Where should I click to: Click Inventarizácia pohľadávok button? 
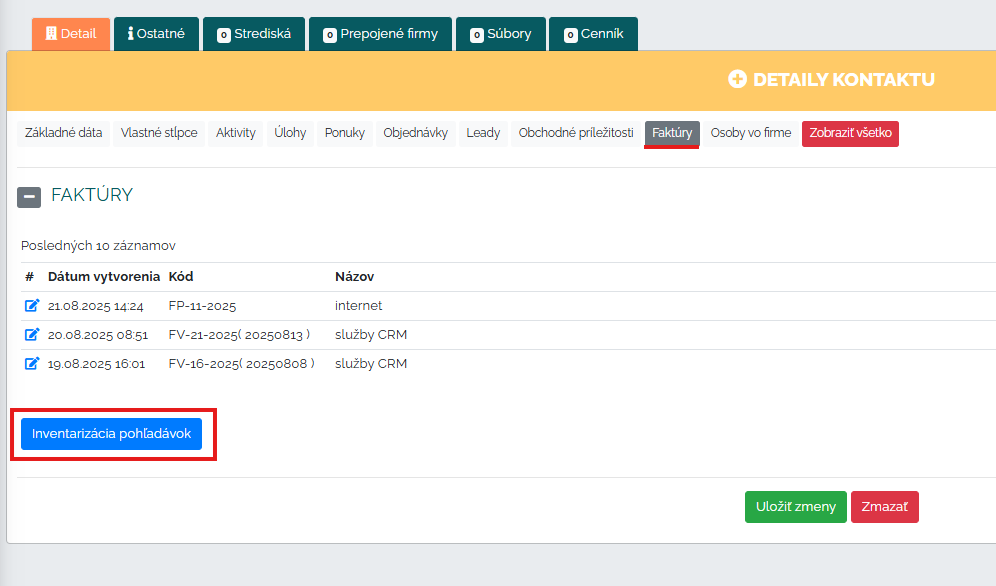[112, 434]
